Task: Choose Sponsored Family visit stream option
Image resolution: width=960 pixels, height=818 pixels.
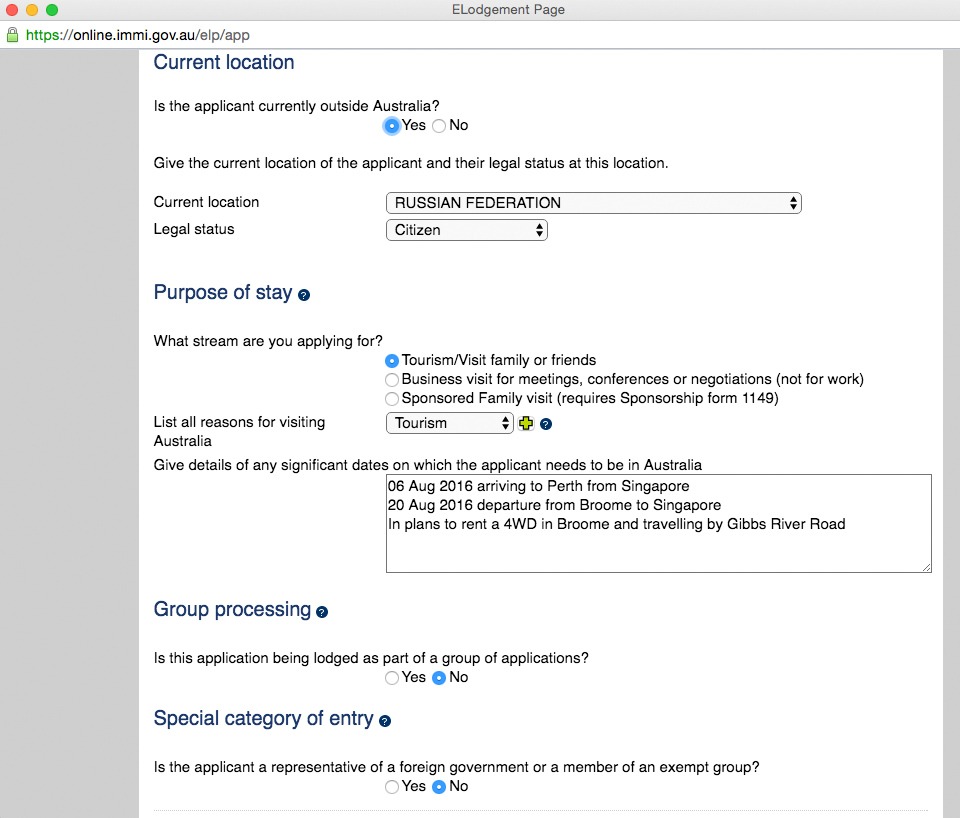Action: pyautogui.click(x=392, y=399)
